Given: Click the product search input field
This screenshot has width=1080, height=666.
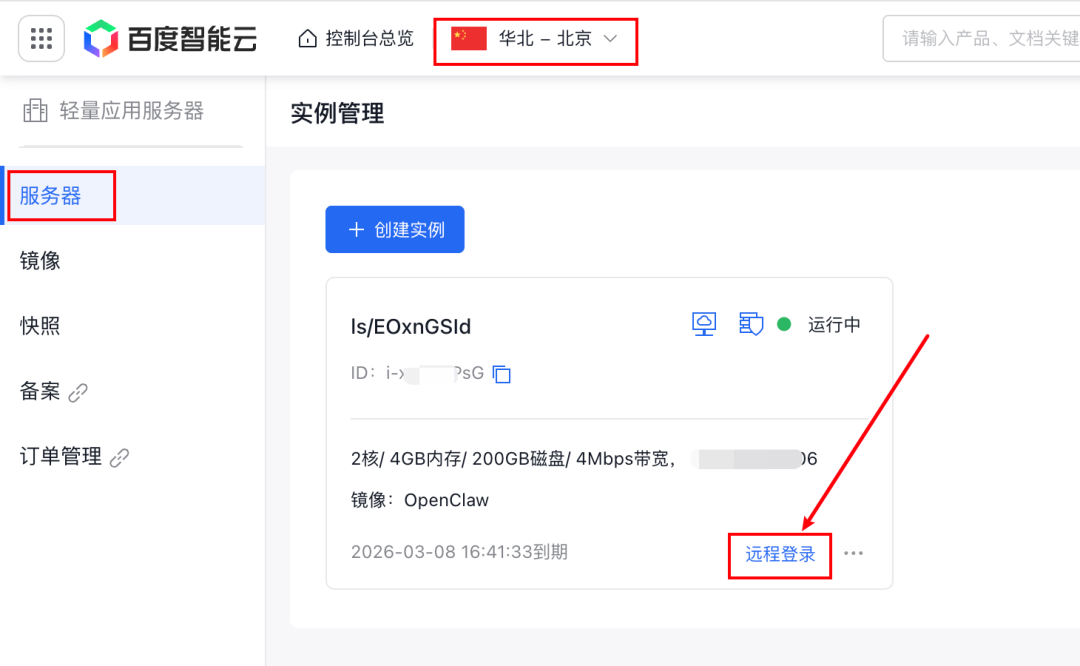Looking at the screenshot, I should click(1000, 38).
